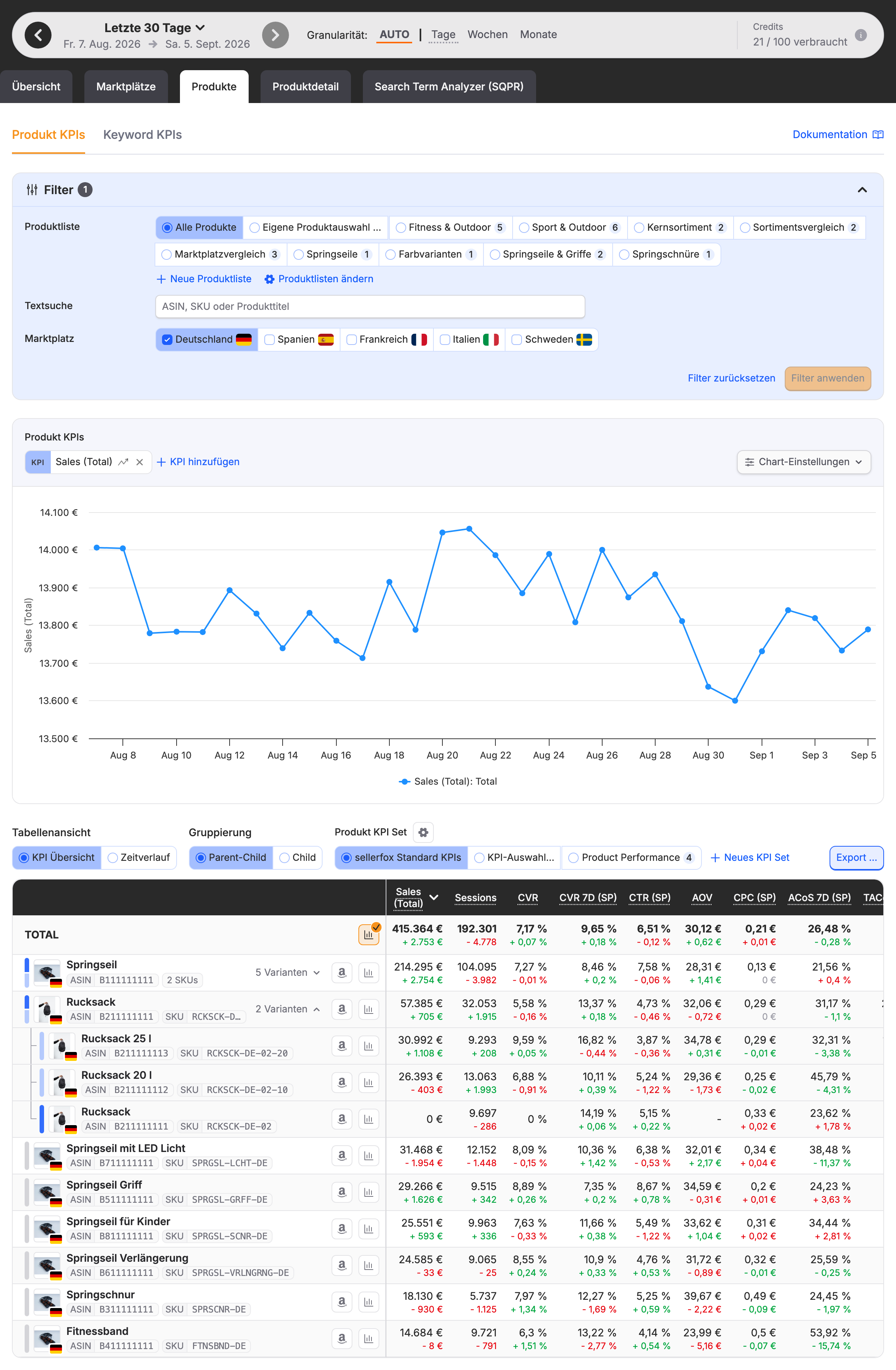The image size is (896, 1370).
Task: Show chart for Springseil Griff row
Action: click(x=368, y=1193)
